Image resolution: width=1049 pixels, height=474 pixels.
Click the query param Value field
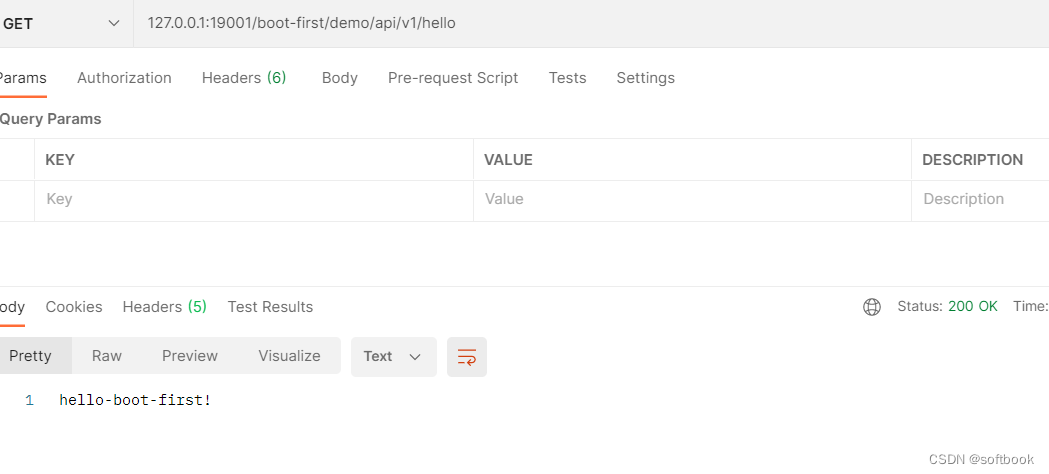690,200
